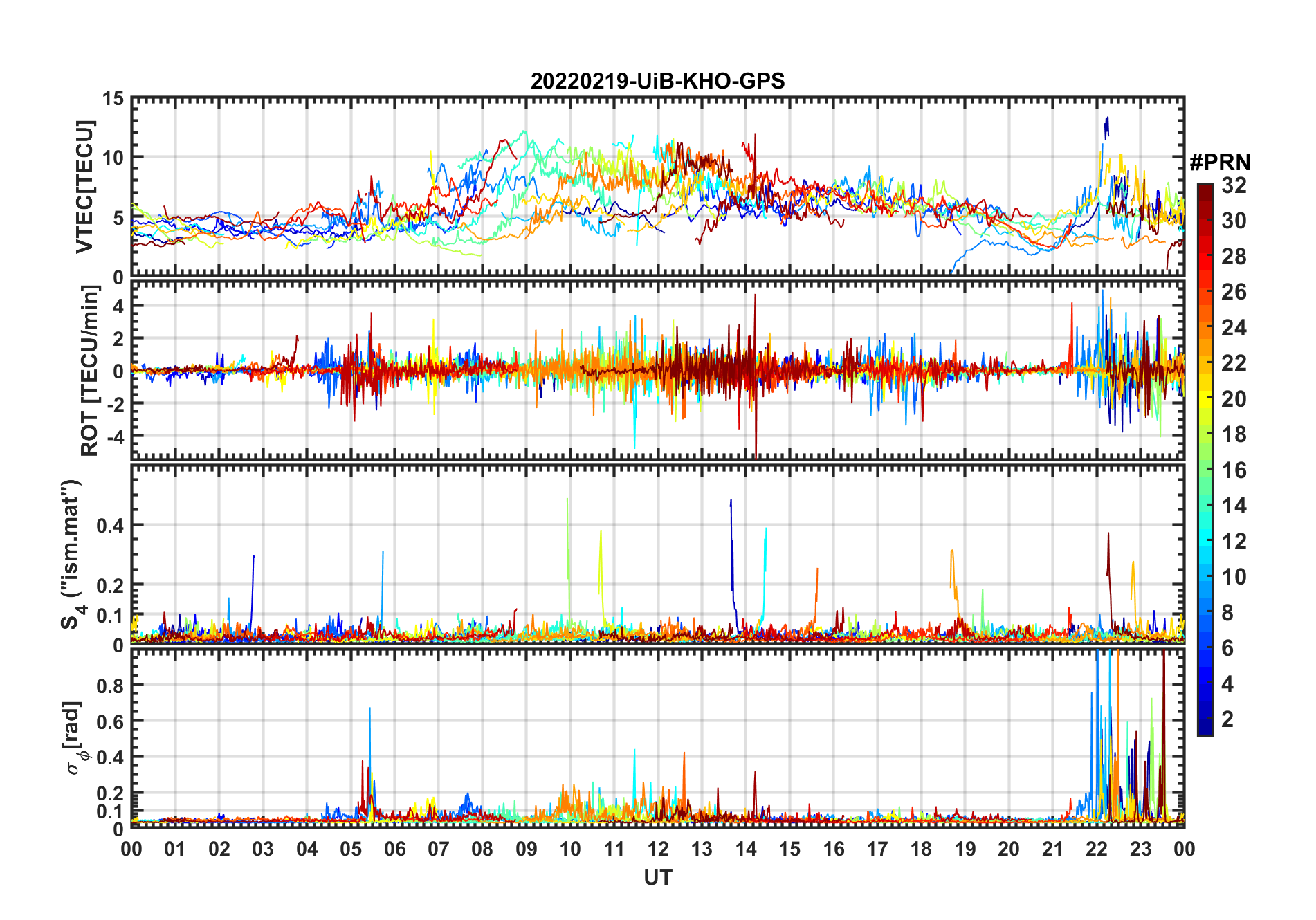Click x-axis tick label 14
The image size is (1316, 920).
pyautogui.click(x=746, y=849)
